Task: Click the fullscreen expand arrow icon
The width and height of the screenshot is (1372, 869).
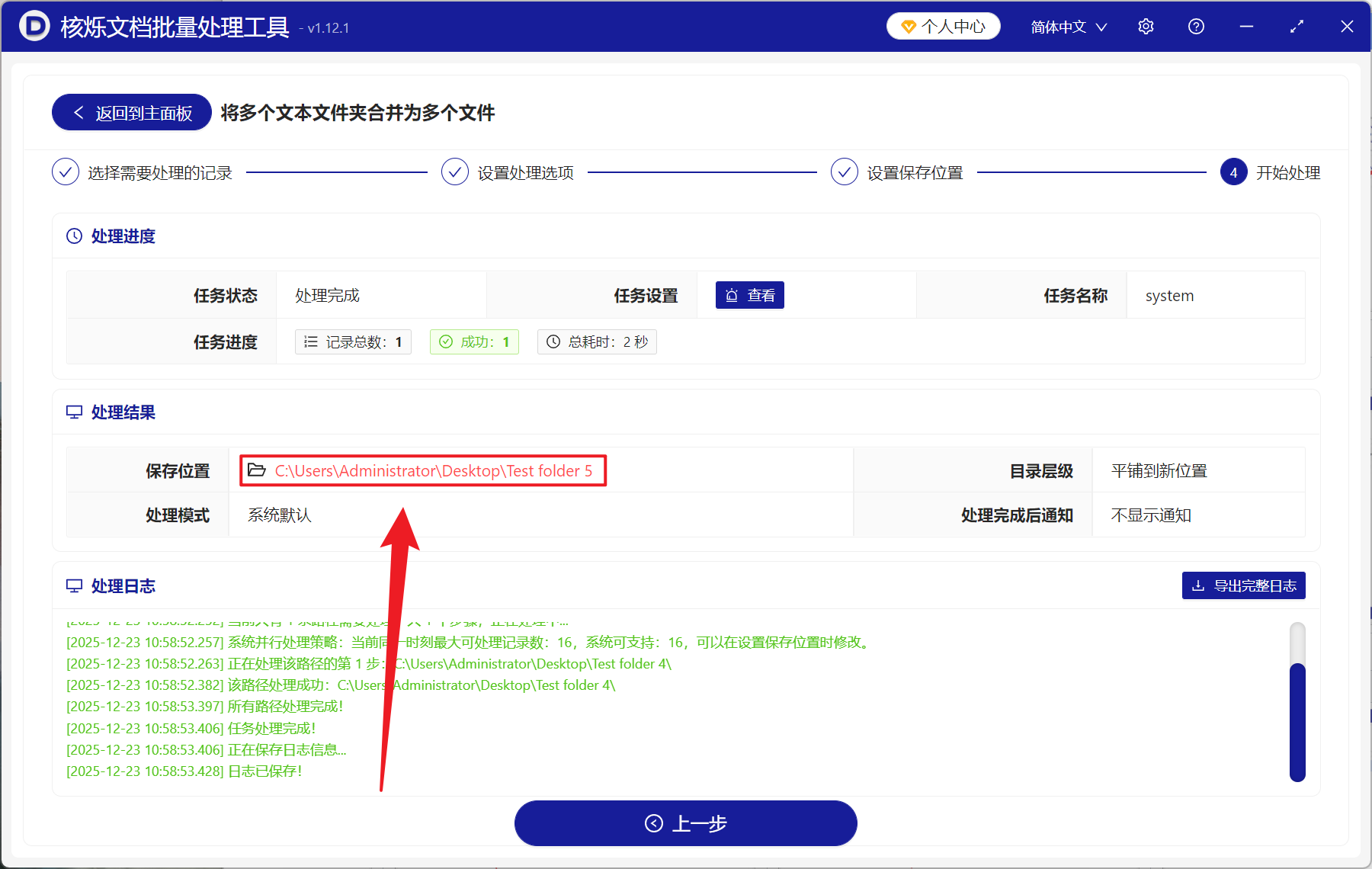Action: (x=1297, y=26)
